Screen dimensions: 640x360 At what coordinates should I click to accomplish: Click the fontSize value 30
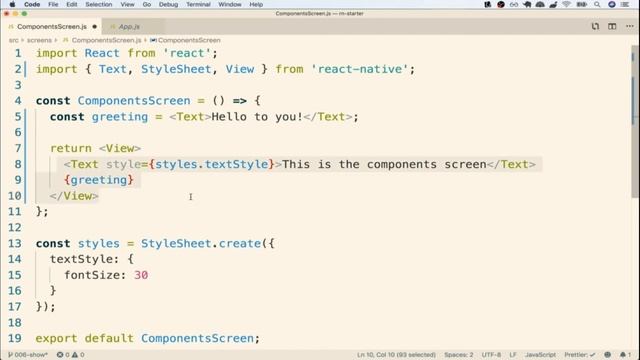[x=141, y=275]
